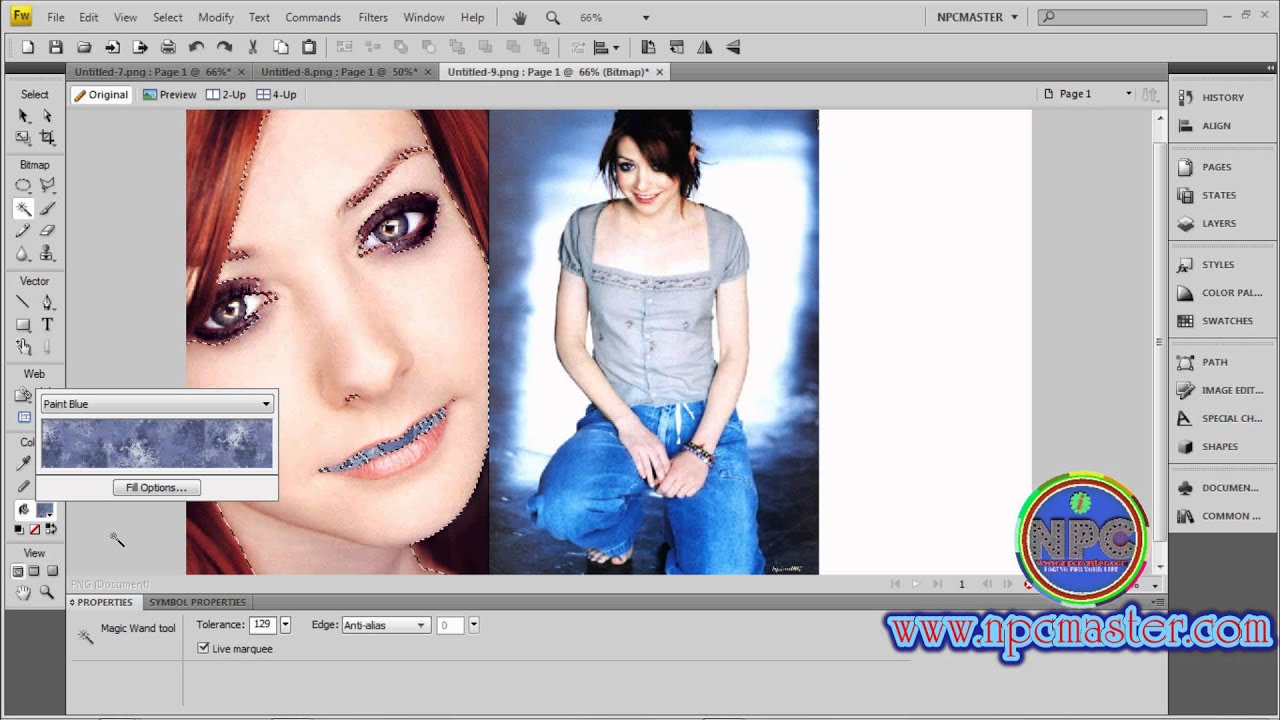Screen dimensions: 1280x720
Task: Toggle the Live marquee checkbox
Action: (x=204, y=649)
